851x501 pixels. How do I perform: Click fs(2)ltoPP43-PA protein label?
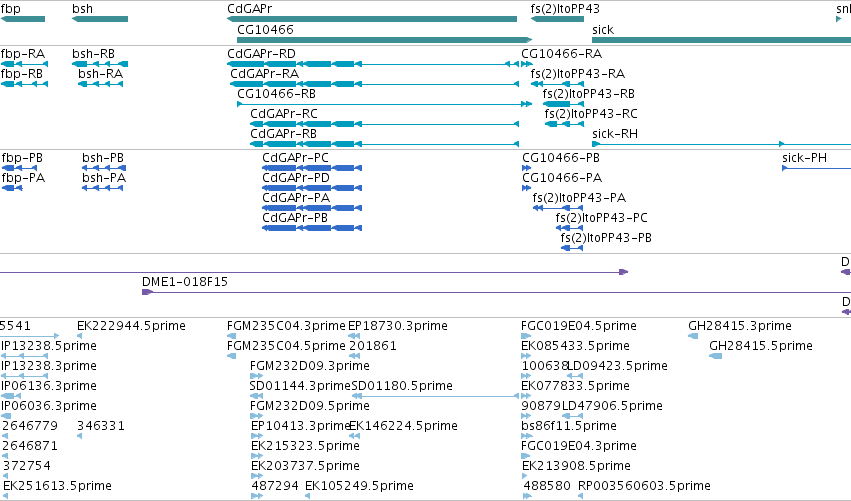tap(580, 198)
